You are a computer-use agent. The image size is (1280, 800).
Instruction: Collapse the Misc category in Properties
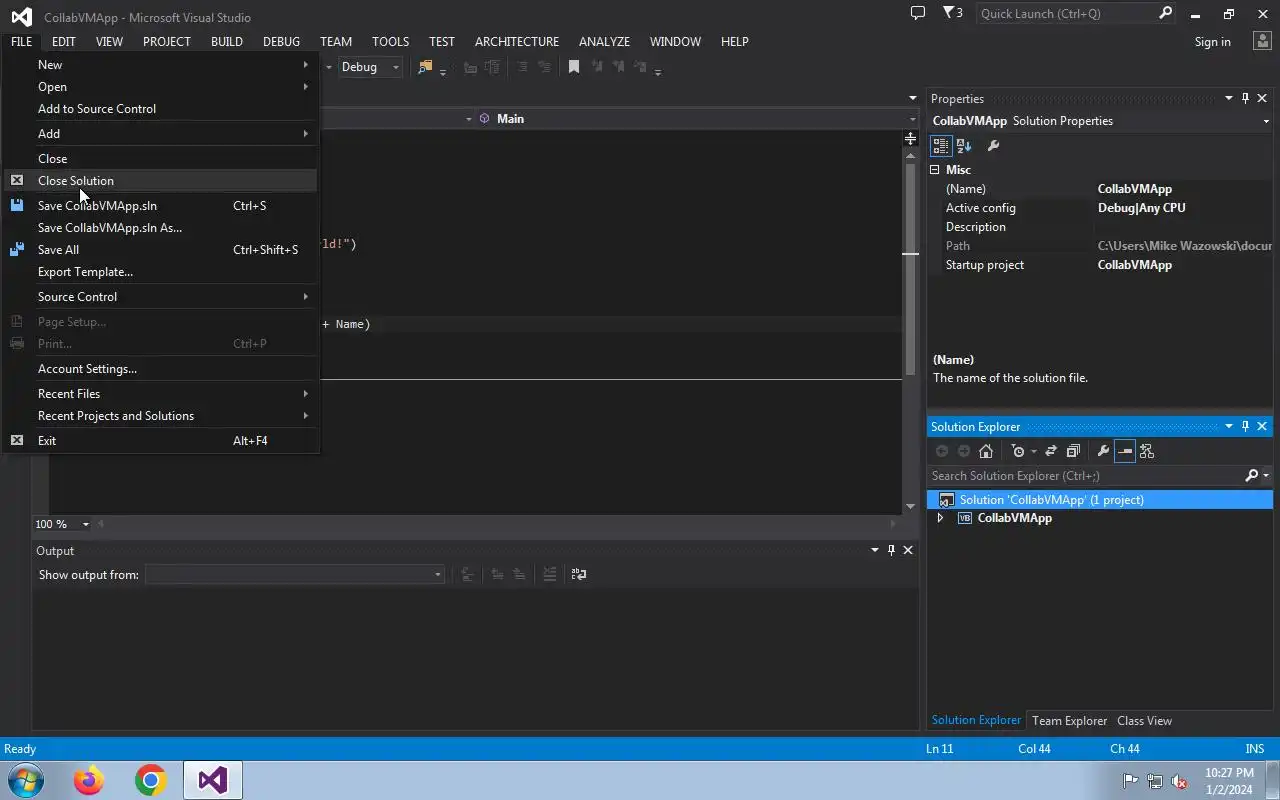tap(937, 170)
